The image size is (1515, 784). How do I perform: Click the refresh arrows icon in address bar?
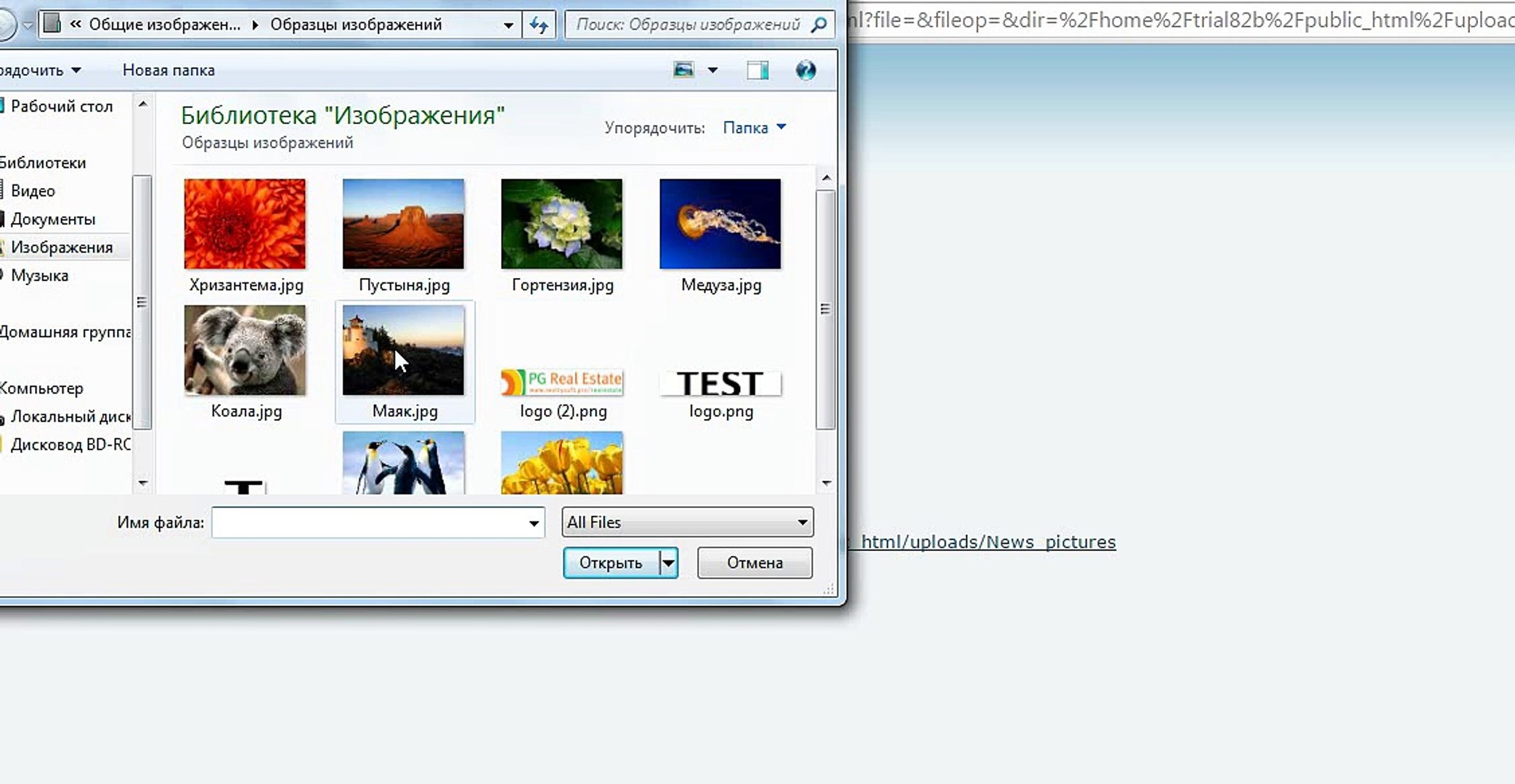[538, 25]
